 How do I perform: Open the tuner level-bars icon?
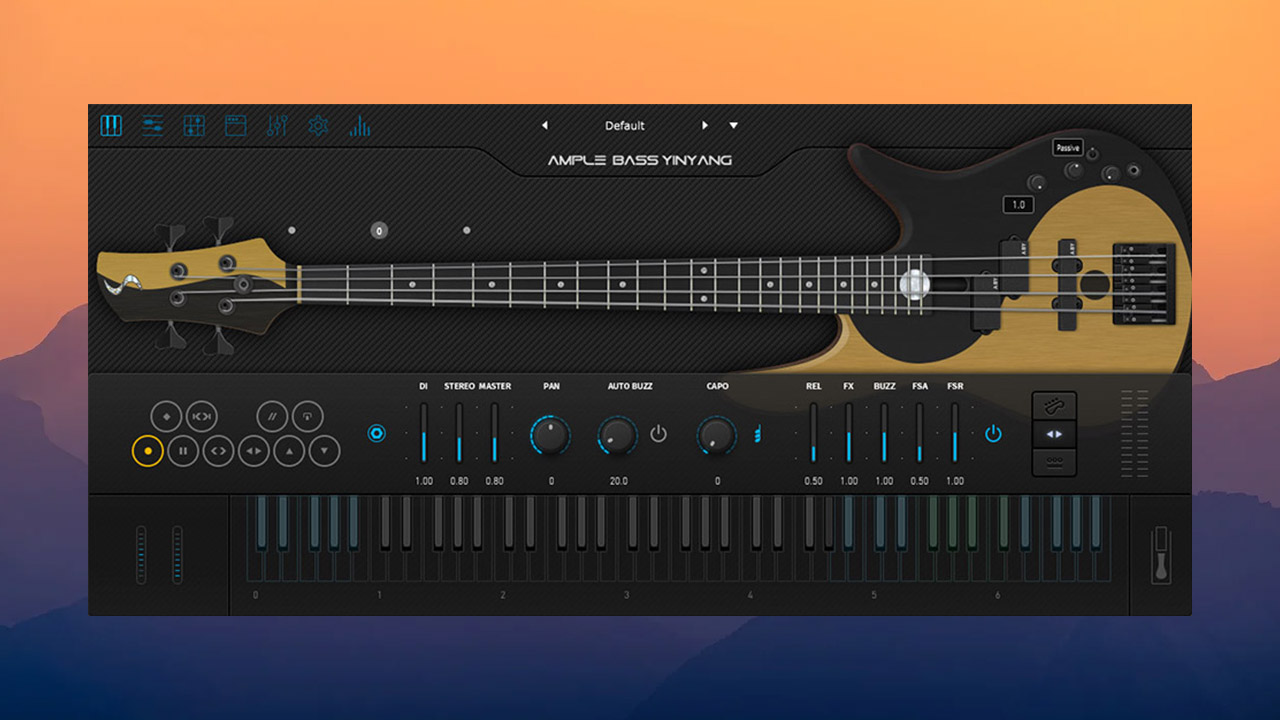(x=358, y=125)
